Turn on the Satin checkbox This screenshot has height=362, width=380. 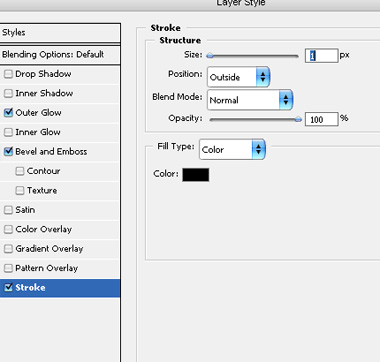point(8,210)
